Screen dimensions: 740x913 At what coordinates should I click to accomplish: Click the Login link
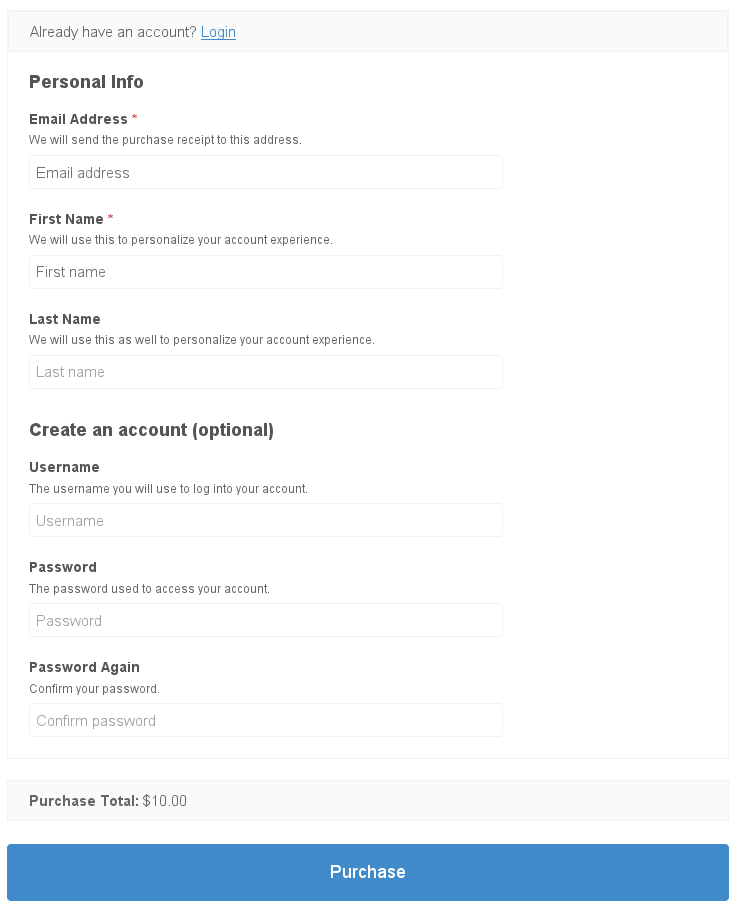[x=218, y=32]
